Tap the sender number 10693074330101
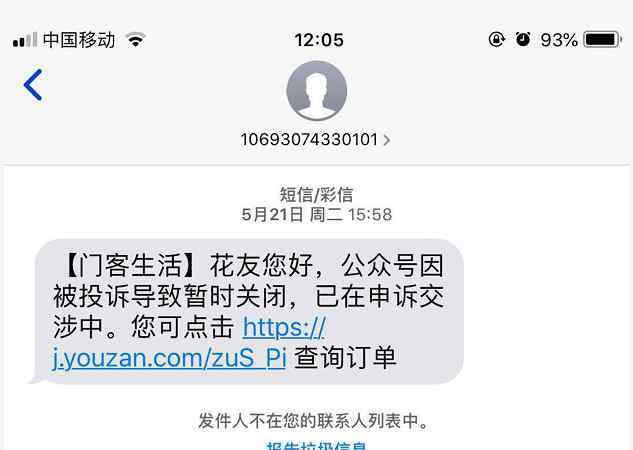 (x=309, y=140)
